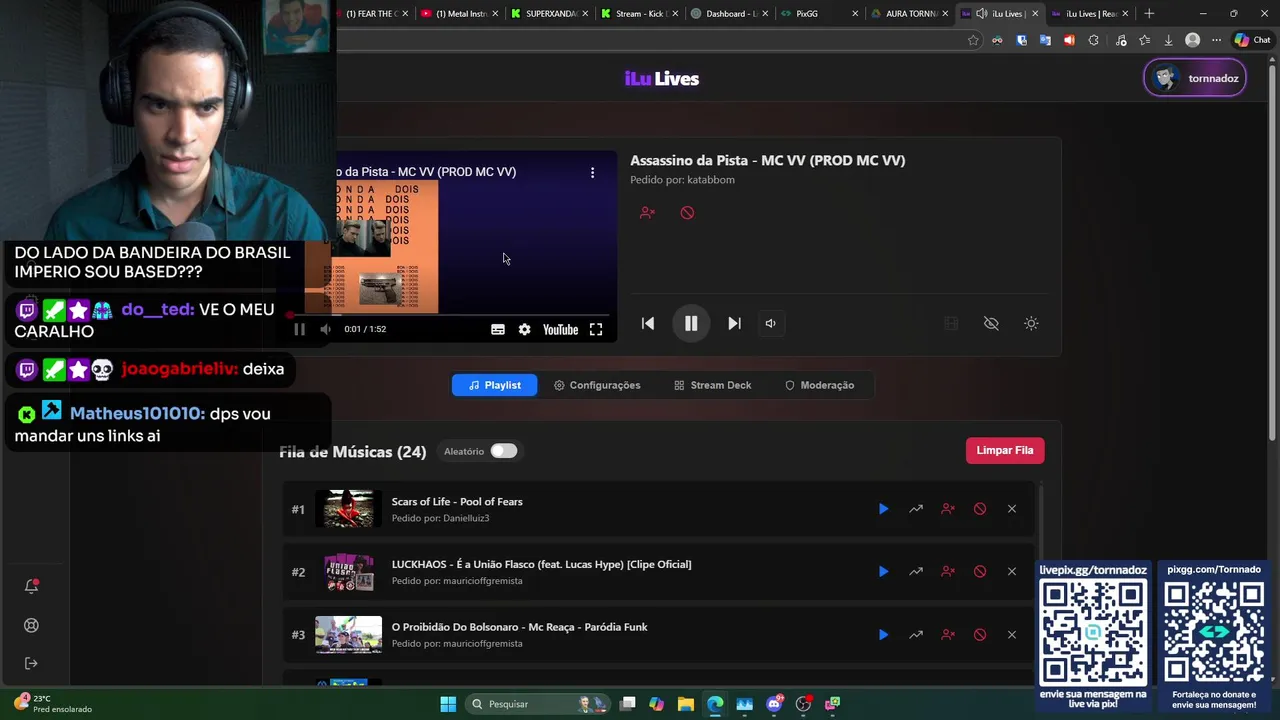Click LUCKHAOS song thumbnail
Viewport: 1280px width, 720px height.
pos(348,572)
